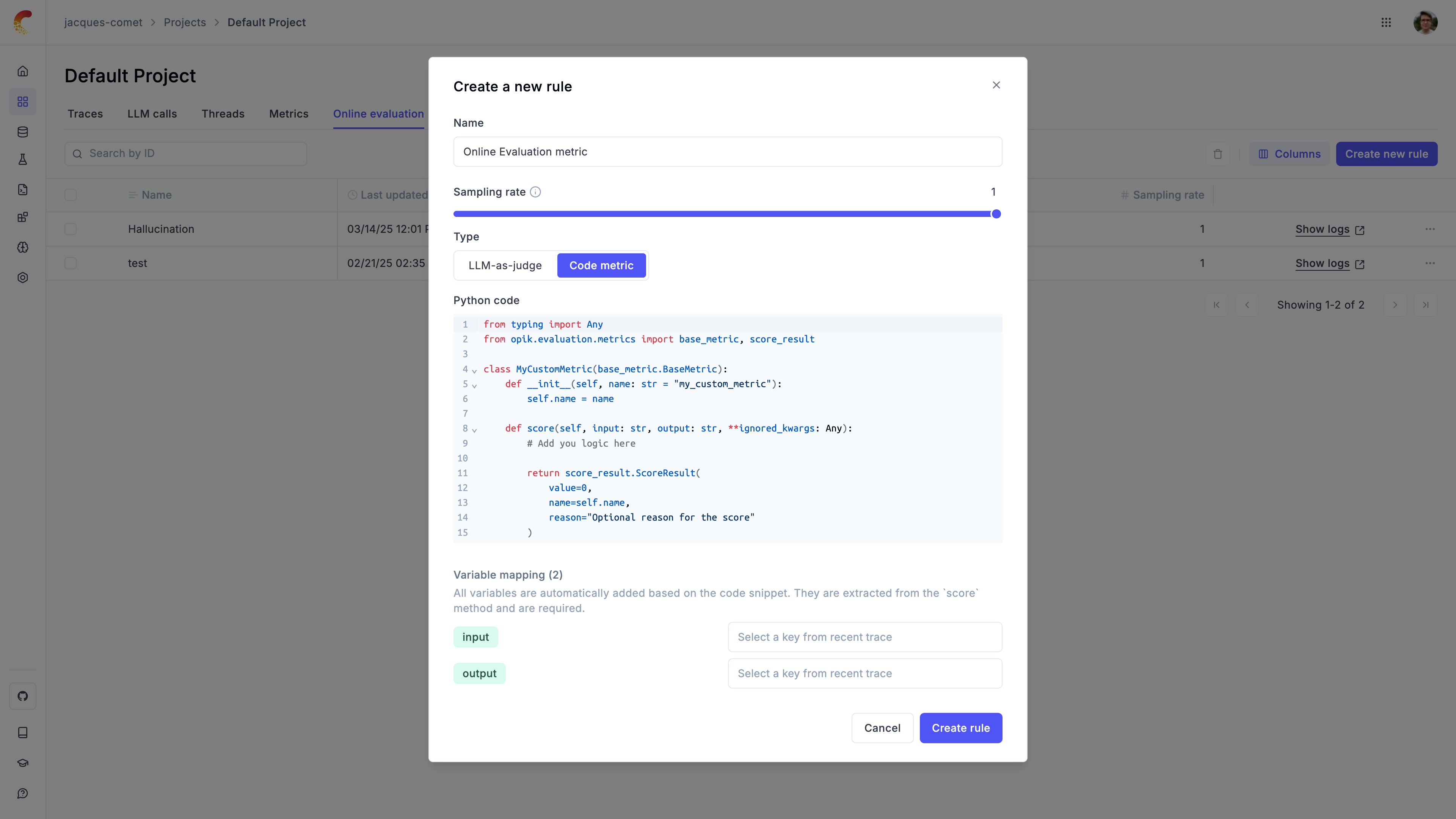Switch to the Threads tab

[223, 114]
